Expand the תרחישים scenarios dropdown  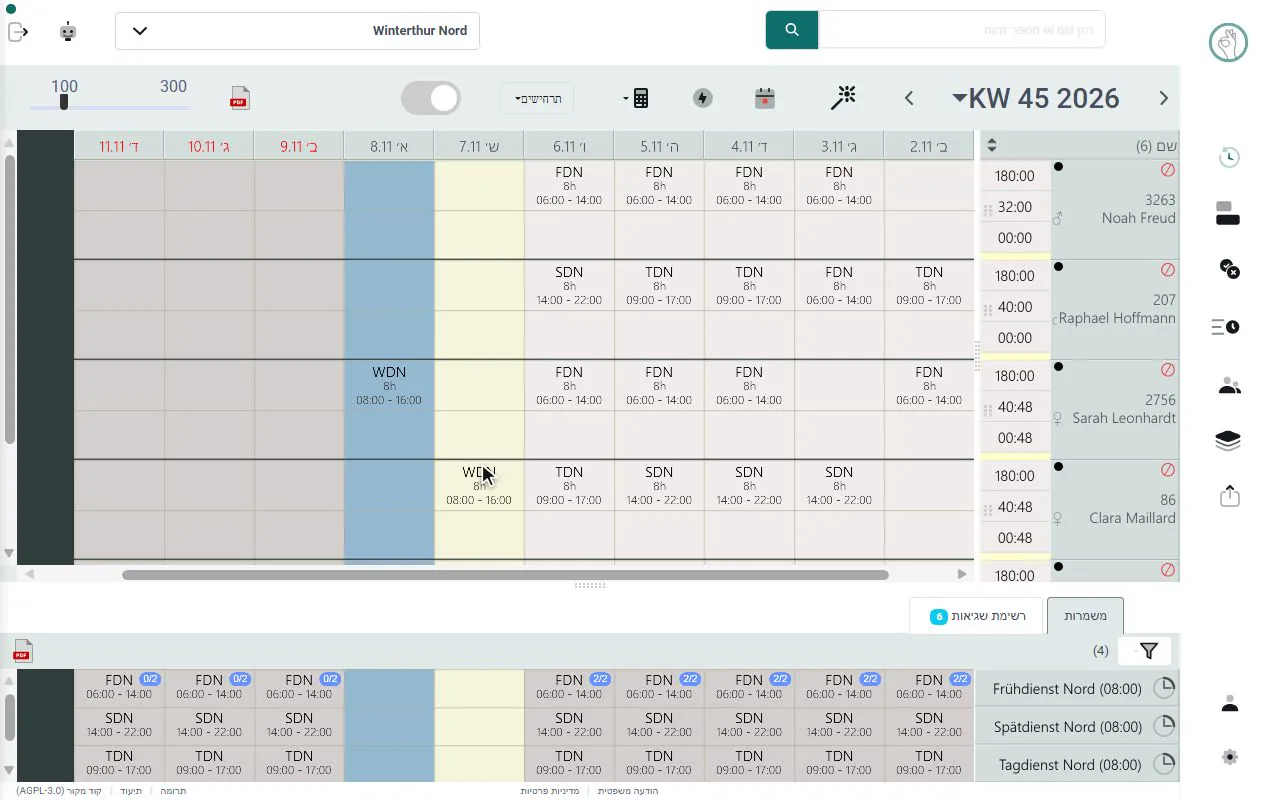[x=537, y=99]
